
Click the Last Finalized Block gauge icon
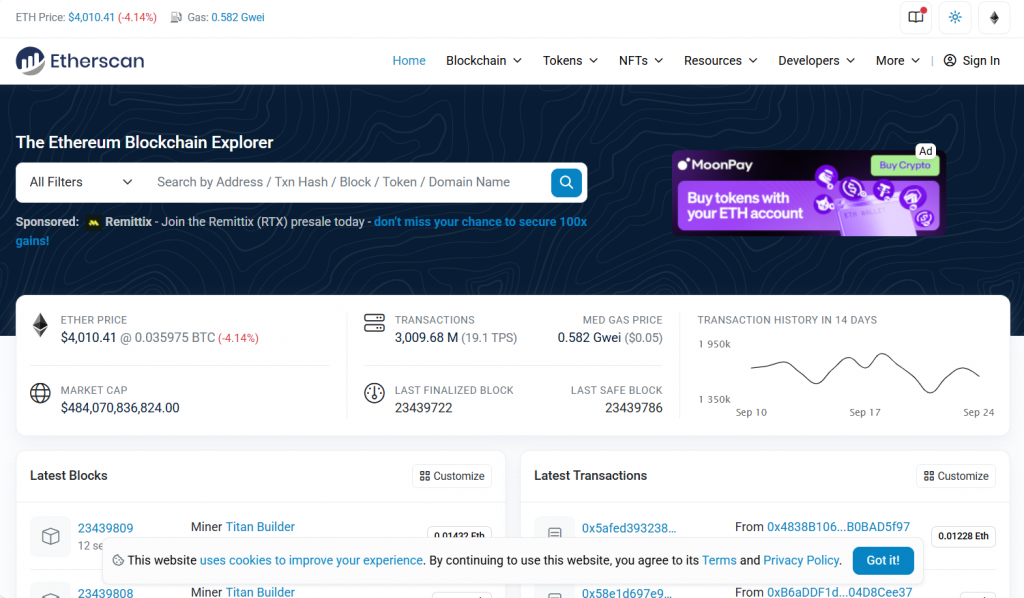[374, 393]
